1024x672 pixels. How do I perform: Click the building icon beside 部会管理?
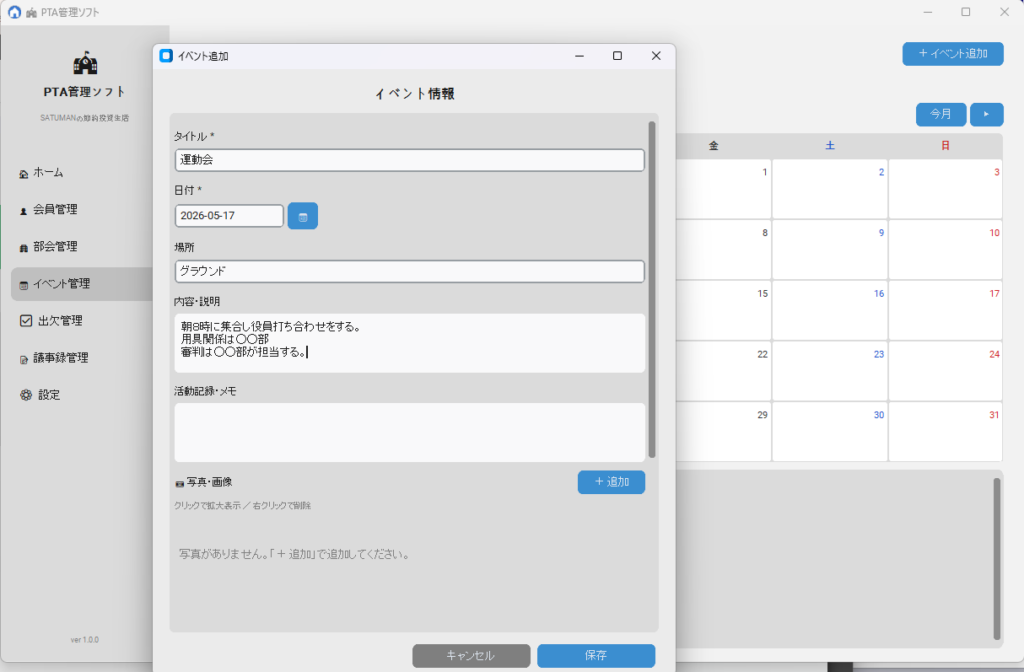click(24, 248)
